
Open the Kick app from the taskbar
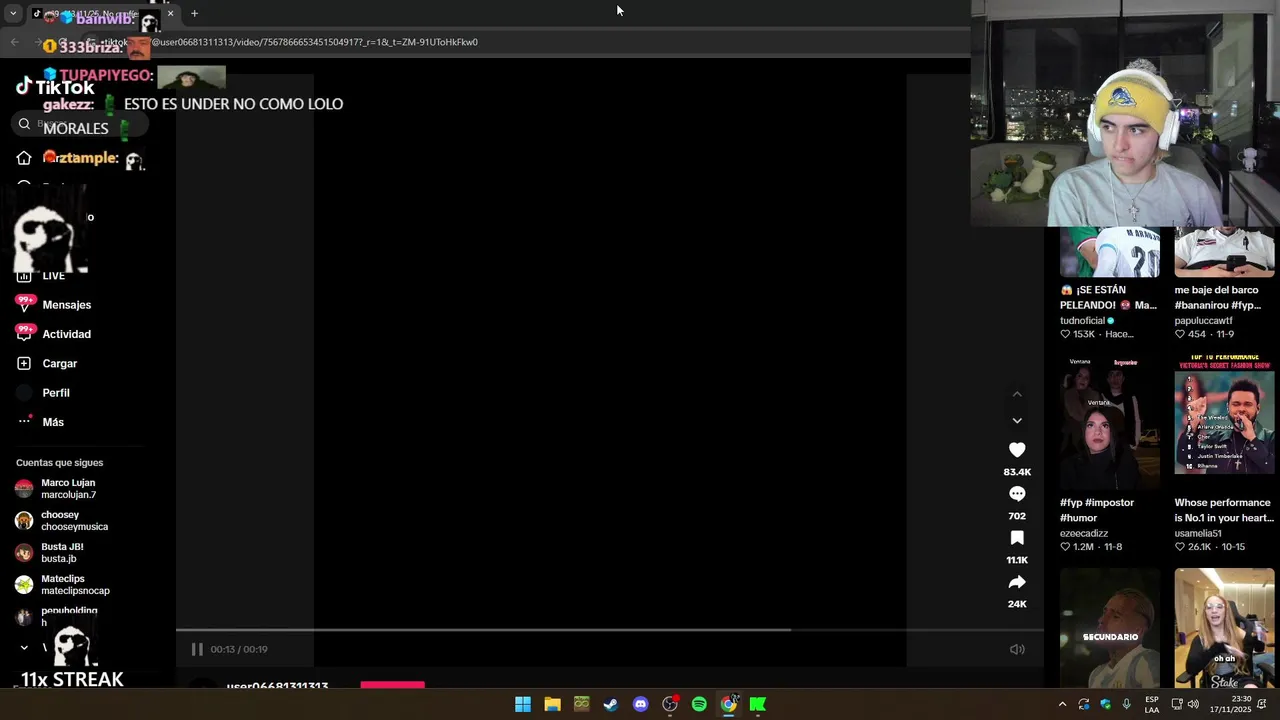(758, 704)
